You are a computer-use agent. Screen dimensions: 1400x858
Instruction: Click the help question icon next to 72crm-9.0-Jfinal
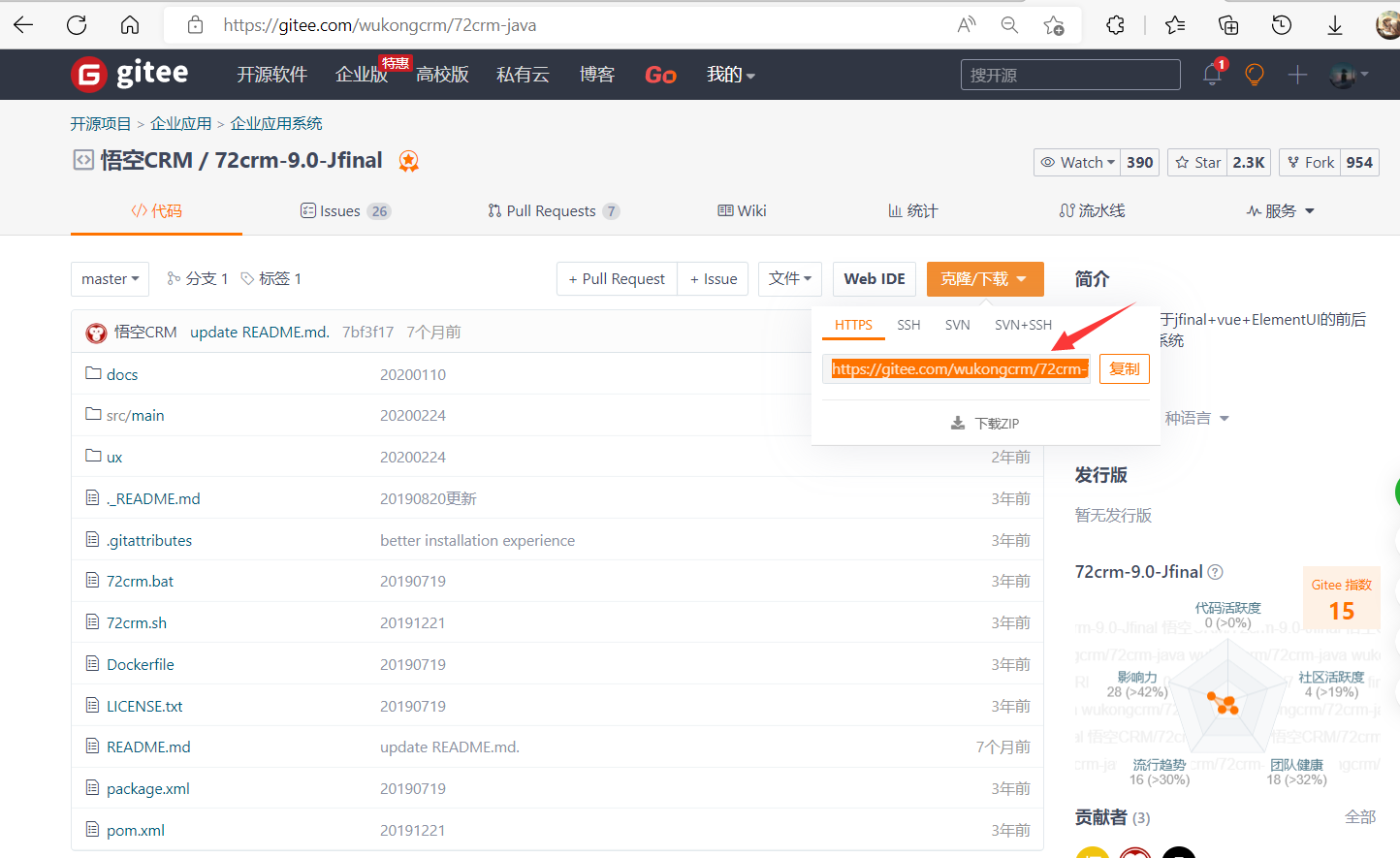(x=1216, y=572)
